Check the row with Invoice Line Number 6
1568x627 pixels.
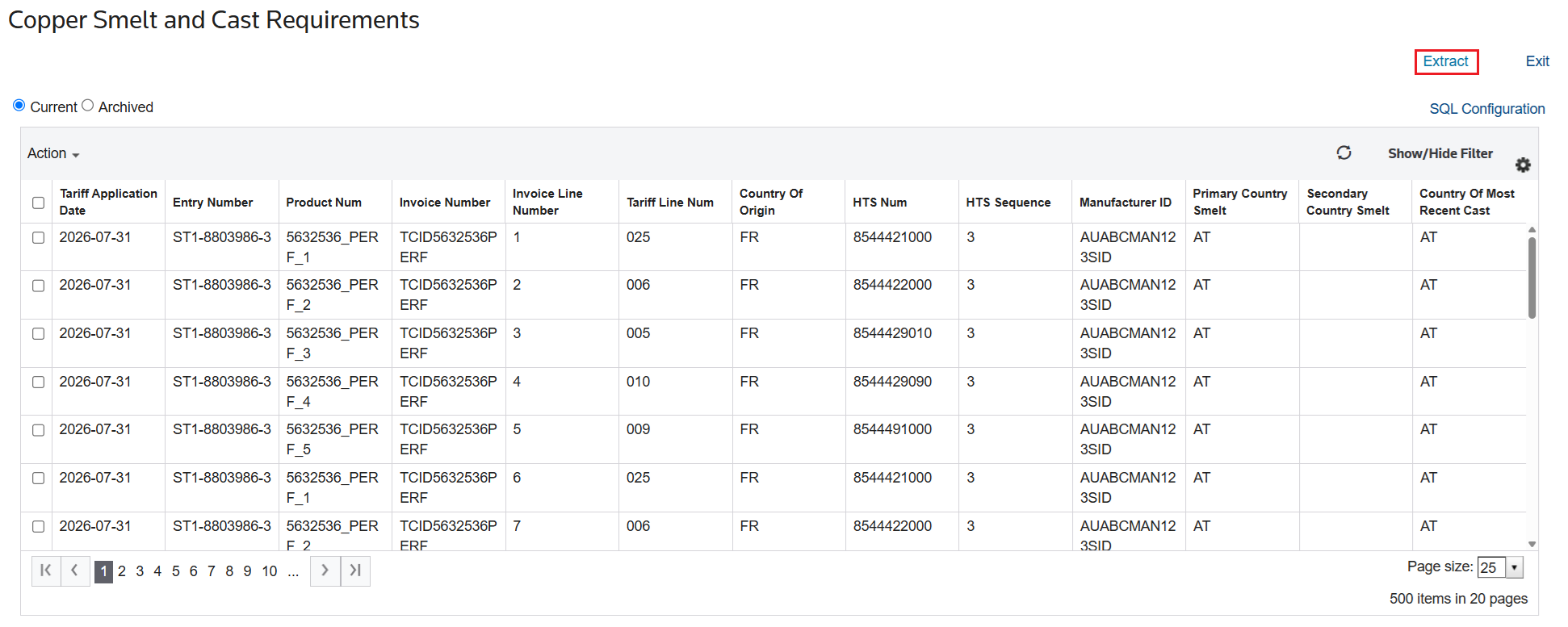point(38,478)
